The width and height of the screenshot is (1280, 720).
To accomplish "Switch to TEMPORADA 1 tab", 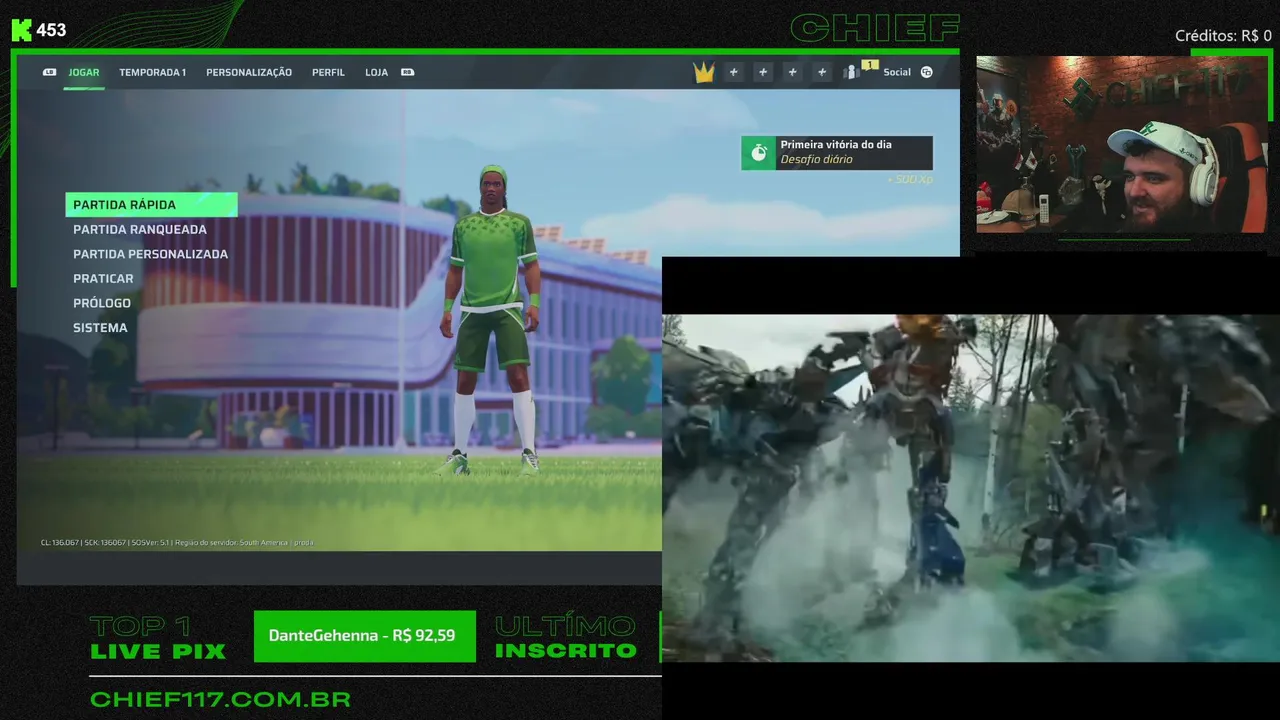I will pyautogui.click(x=152, y=72).
